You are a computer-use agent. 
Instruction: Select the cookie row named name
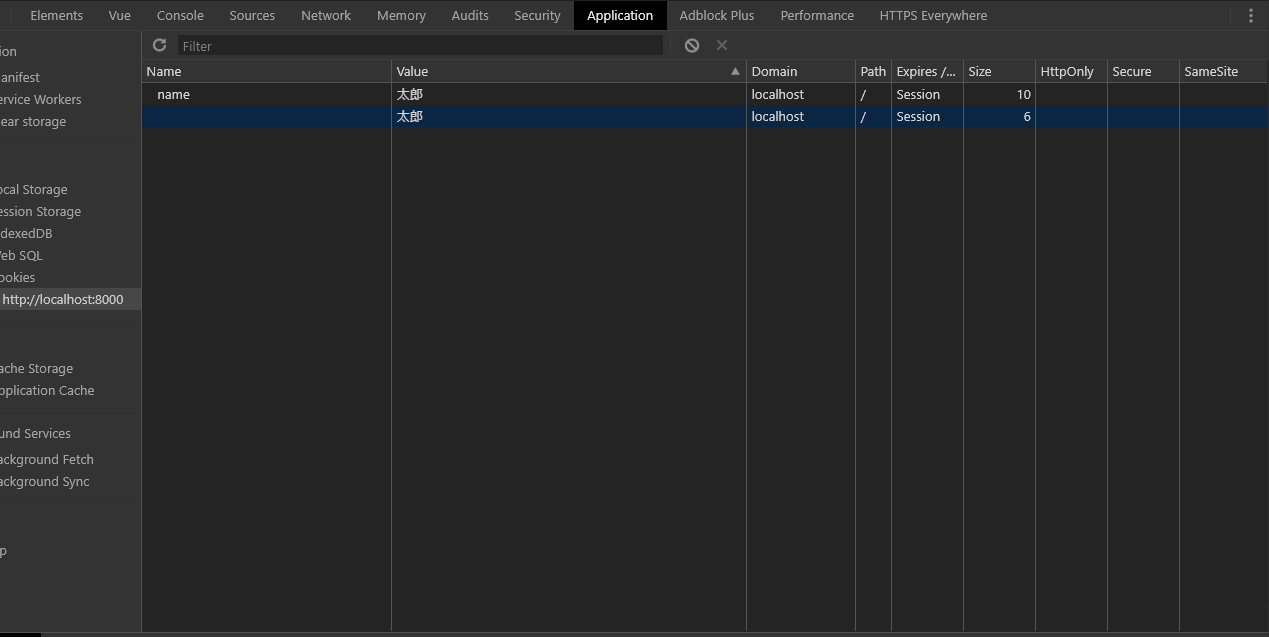pyautogui.click(x=173, y=94)
